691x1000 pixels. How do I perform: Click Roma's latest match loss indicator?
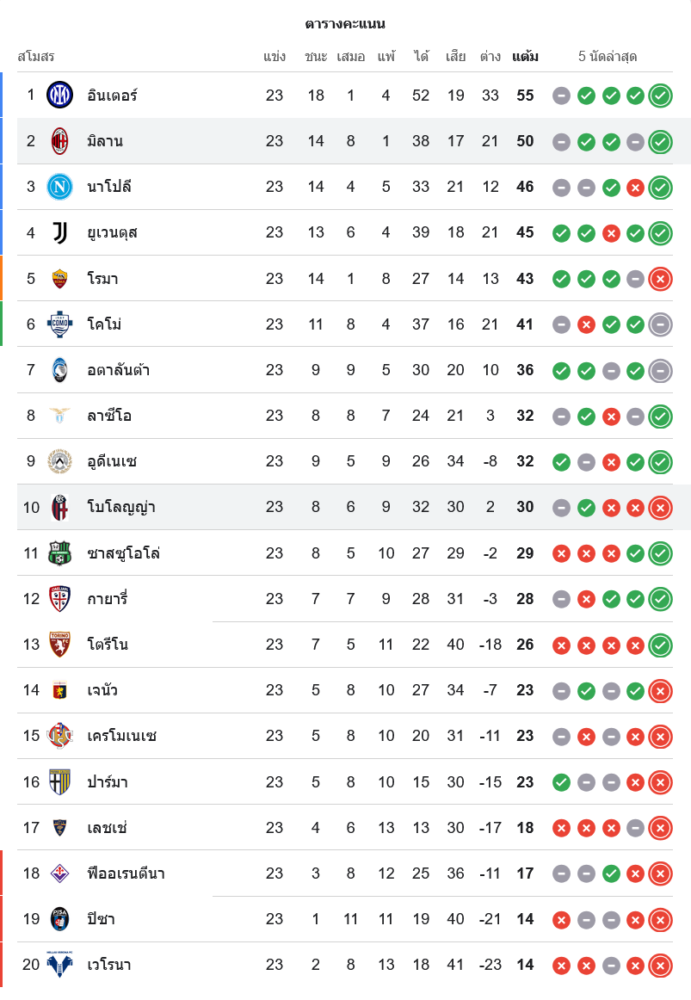coord(660,279)
